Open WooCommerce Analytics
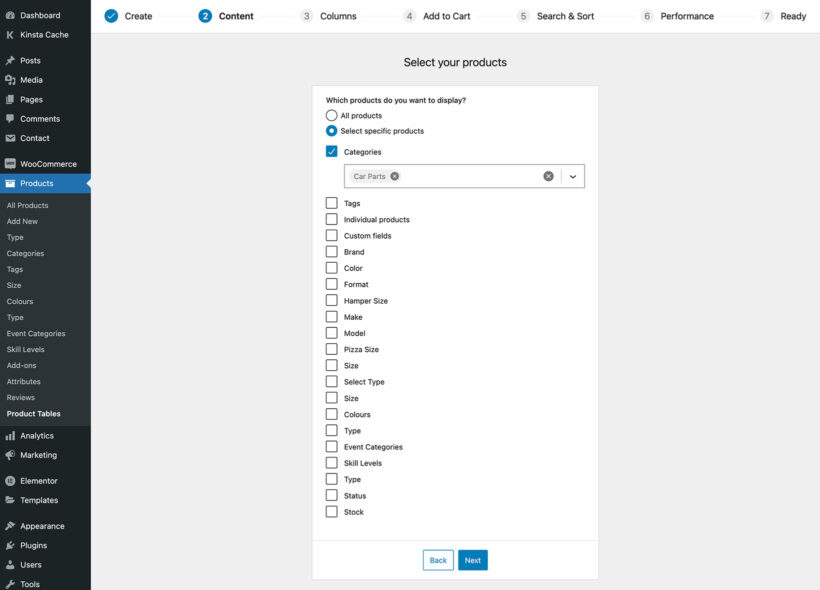Screen dimensions: 820x590 tap(38, 435)
